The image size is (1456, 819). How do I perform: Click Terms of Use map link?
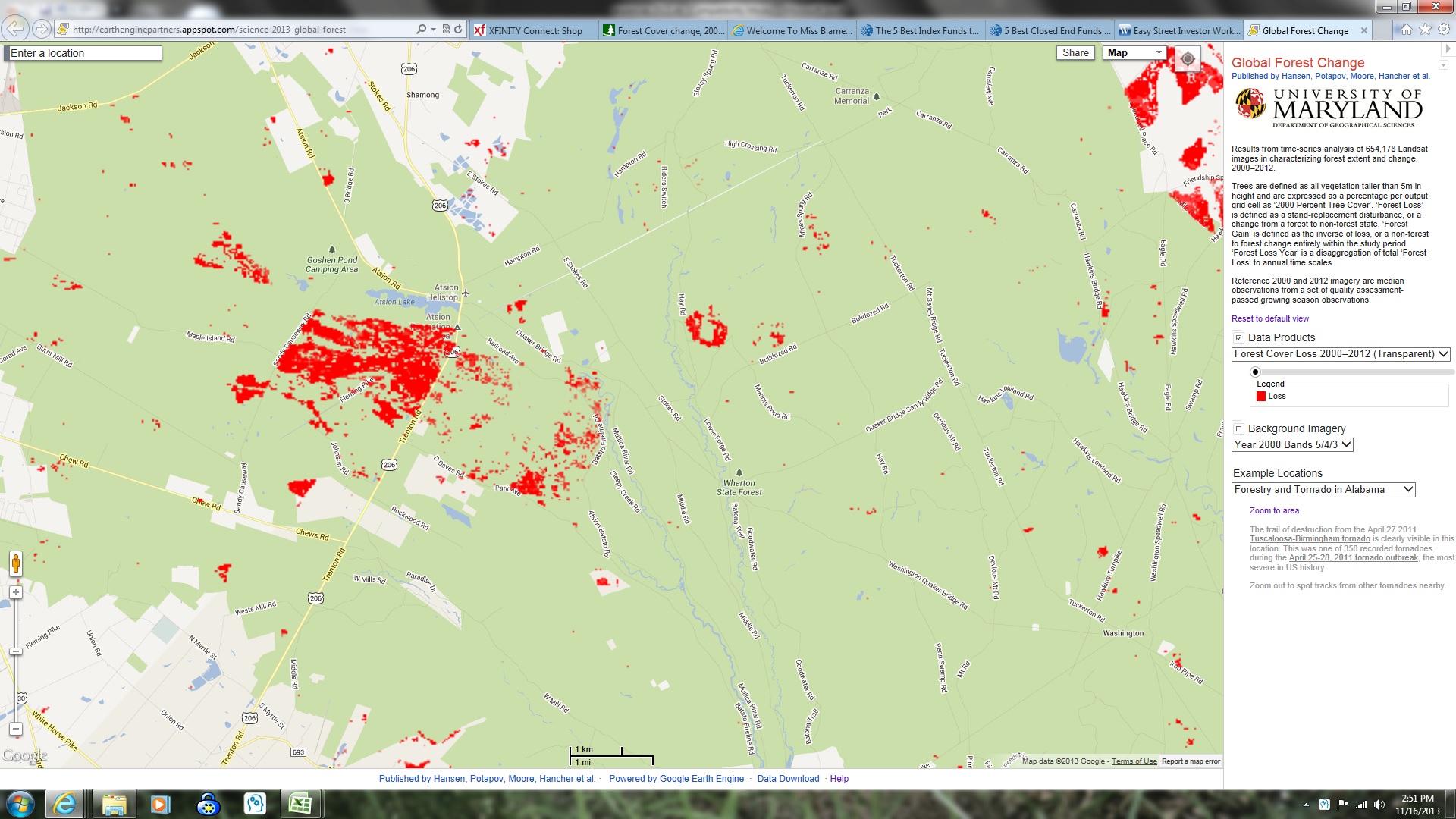[1134, 761]
